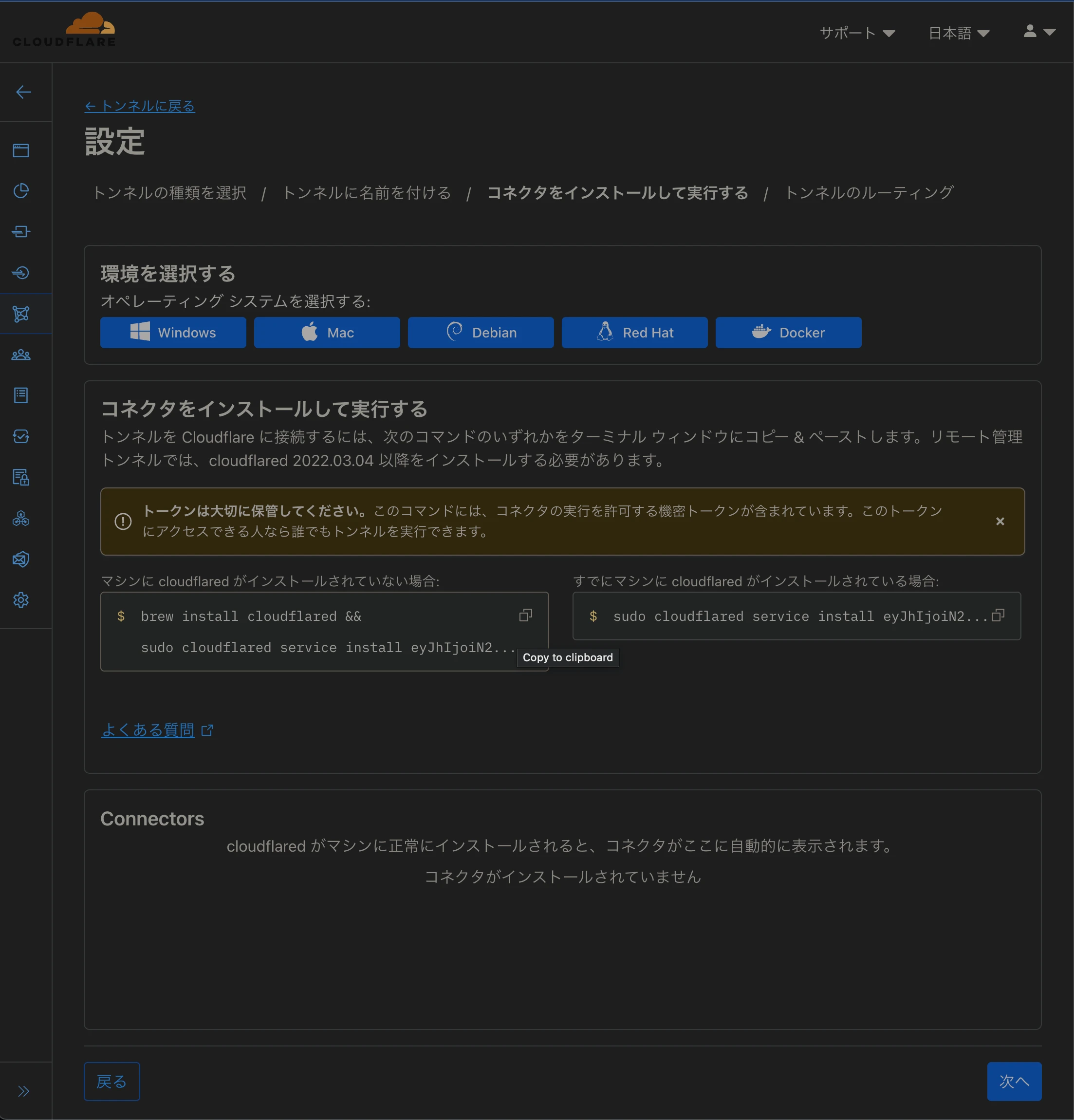1074x1120 pixels.
Task: Open the checkmark inbox sidebar icon
Action: (x=21, y=437)
